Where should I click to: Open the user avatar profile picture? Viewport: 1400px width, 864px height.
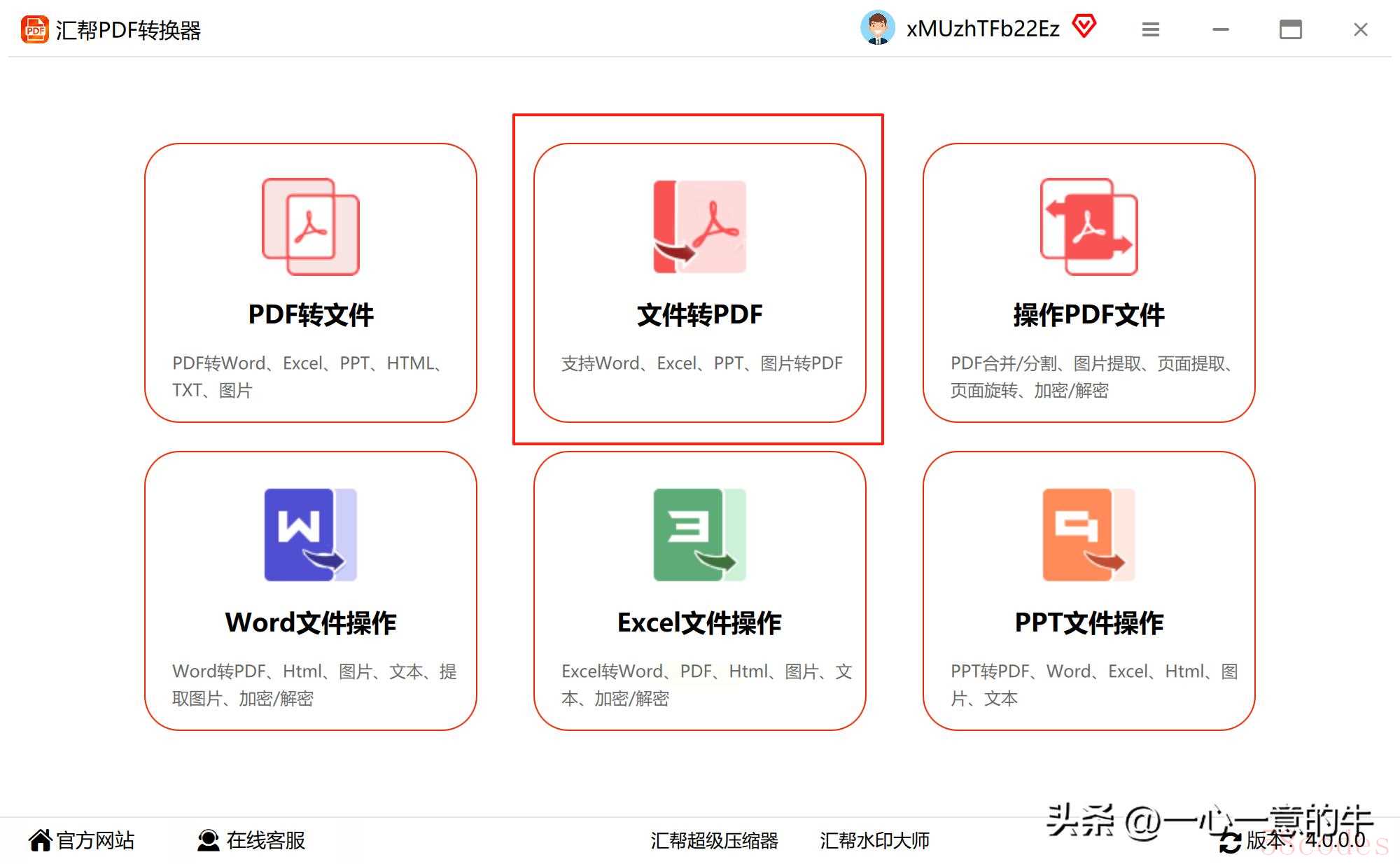click(x=878, y=28)
